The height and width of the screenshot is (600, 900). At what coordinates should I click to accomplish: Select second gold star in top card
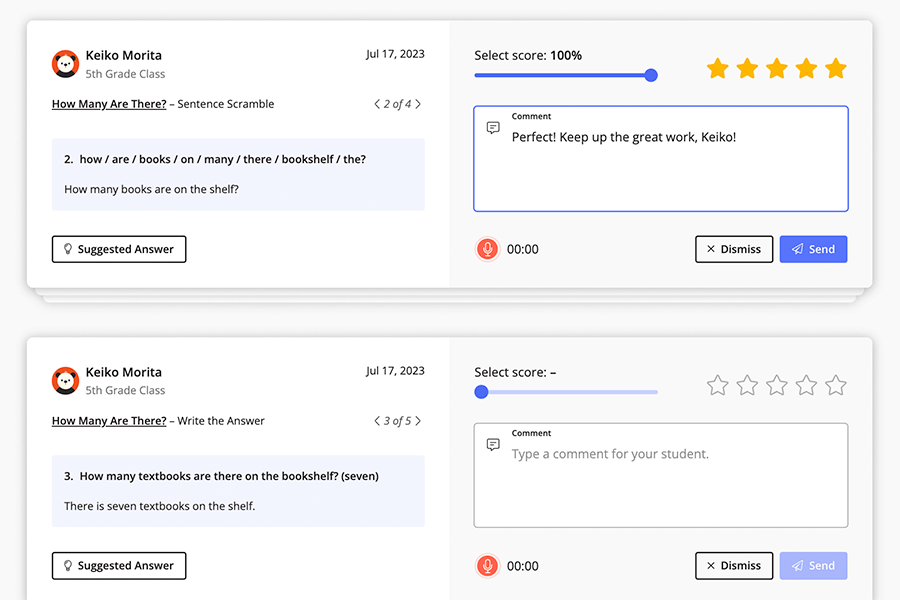tap(747, 68)
